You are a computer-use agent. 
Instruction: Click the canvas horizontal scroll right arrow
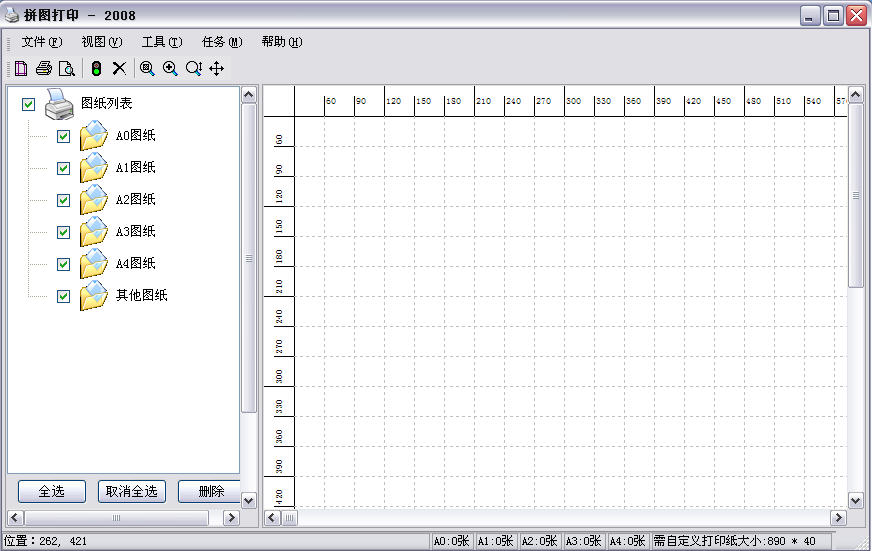[838, 518]
